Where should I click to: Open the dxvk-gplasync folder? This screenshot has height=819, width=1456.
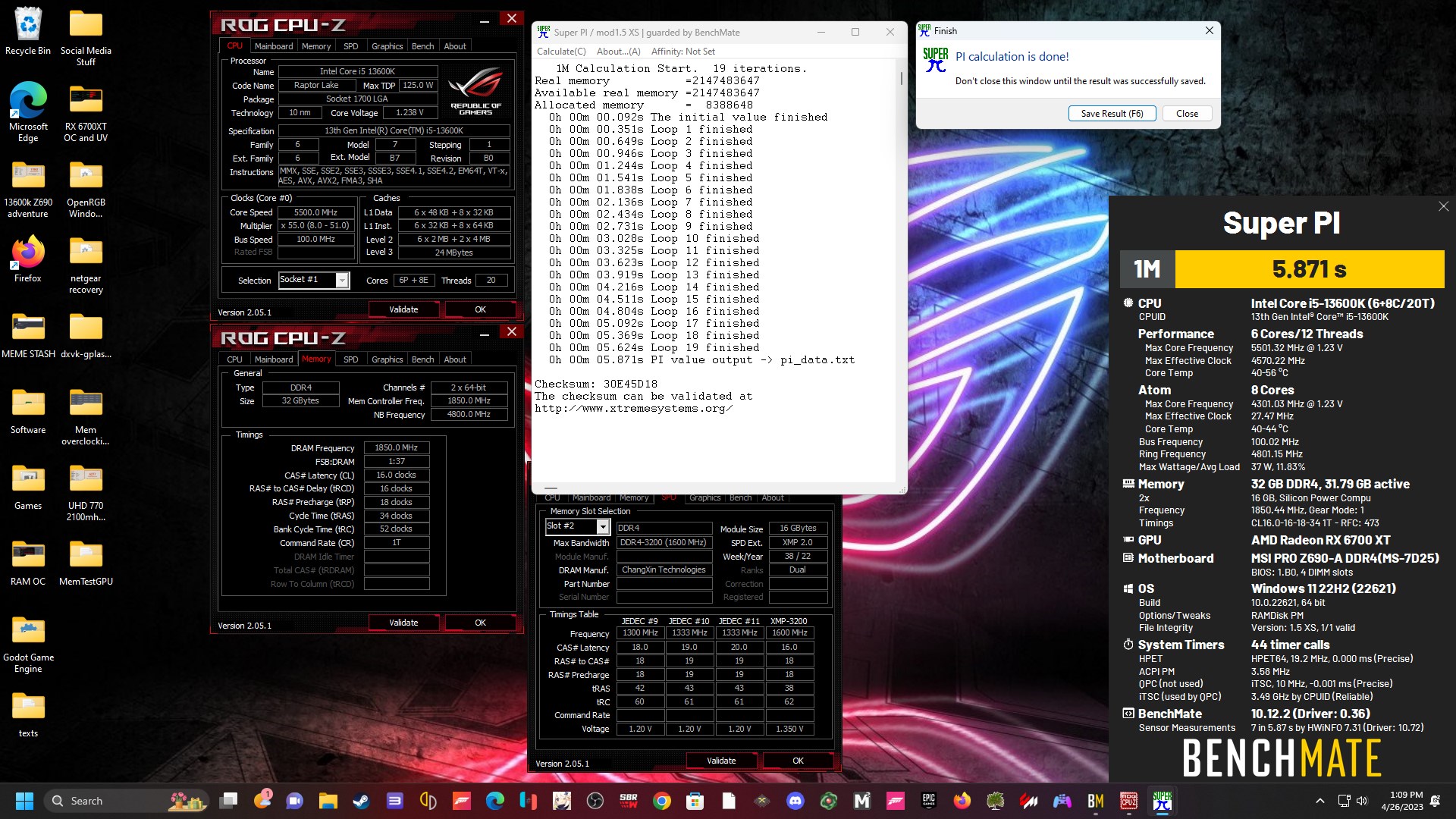[86, 334]
